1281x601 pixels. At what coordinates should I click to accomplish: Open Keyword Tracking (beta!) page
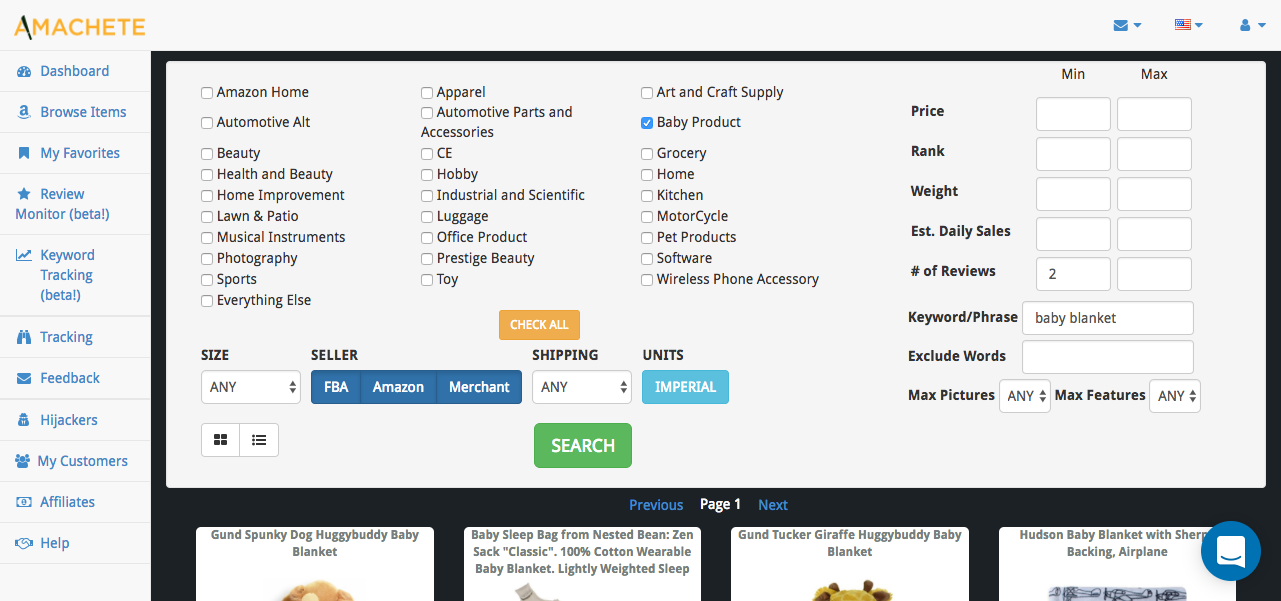[x=75, y=275]
